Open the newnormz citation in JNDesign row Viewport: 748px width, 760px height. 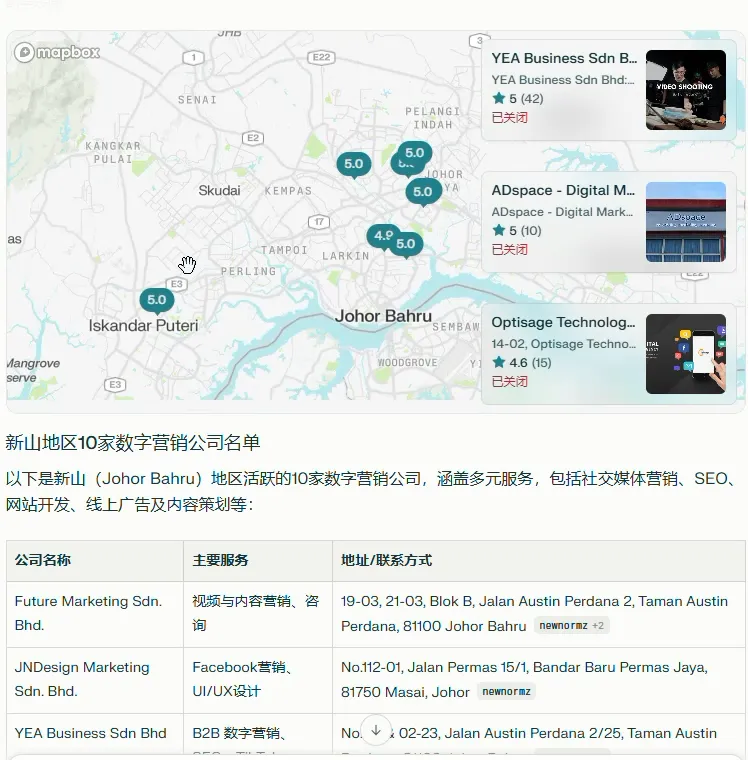[506, 692]
